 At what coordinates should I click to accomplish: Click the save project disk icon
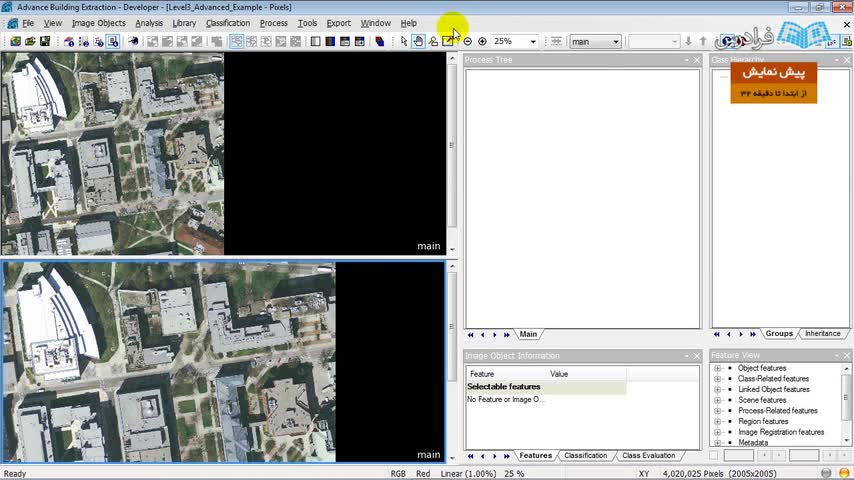click(x=45, y=41)
